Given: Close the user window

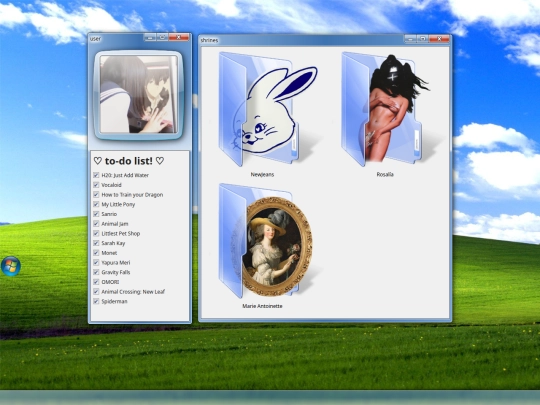Looking at the screenshot, I should pyautogui.click(x=179, y=37).
